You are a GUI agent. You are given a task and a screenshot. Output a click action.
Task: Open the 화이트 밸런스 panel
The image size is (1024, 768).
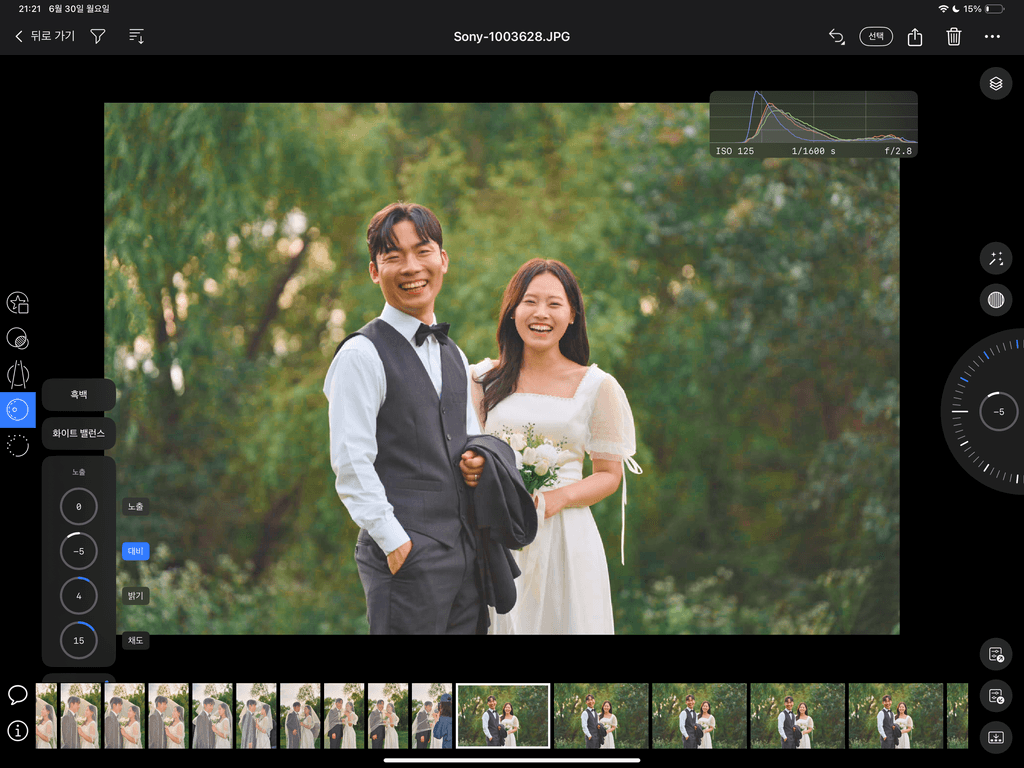point(78,433)
